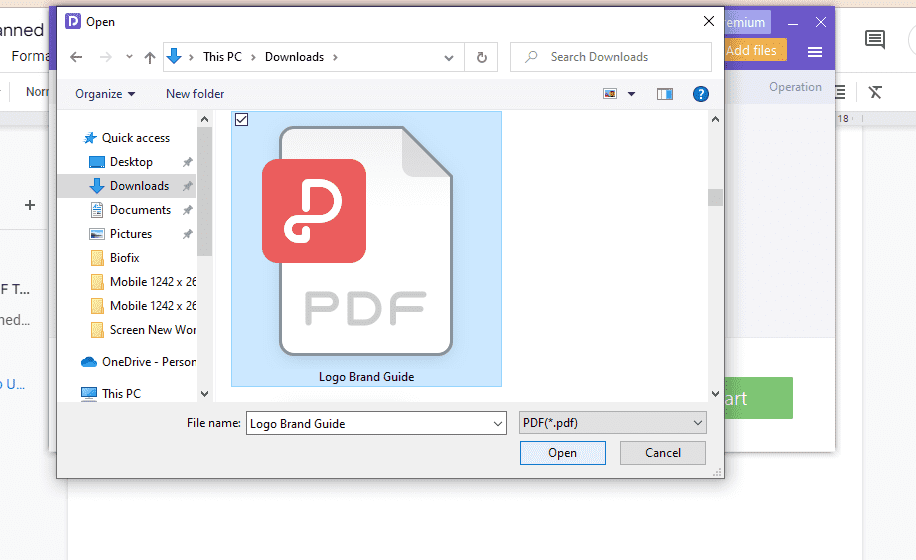Open the Organize menu
916x560 pixels.
(105, 94)
